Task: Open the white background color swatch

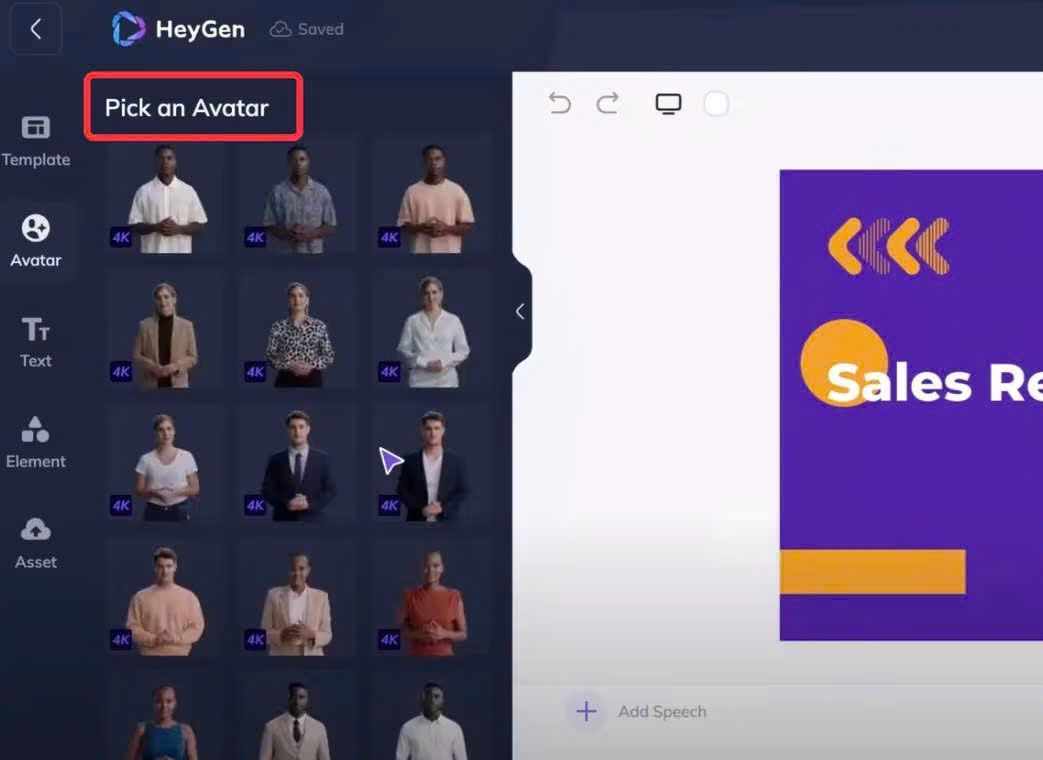Action: point(716,104)
